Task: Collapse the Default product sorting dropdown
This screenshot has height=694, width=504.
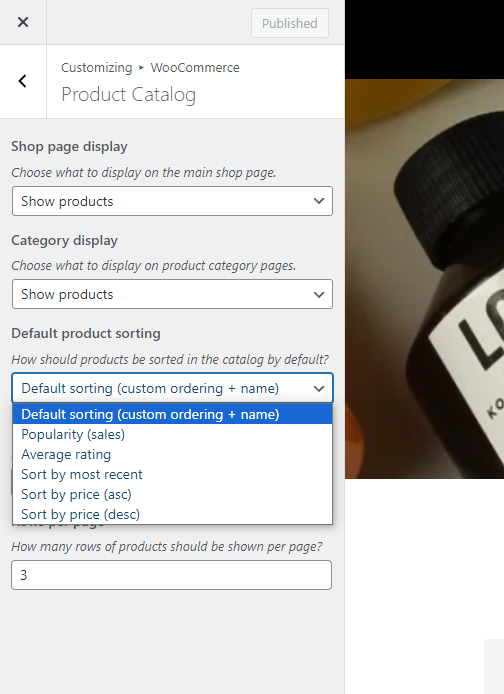Action: pyautogui.click(x=172, y=388)
